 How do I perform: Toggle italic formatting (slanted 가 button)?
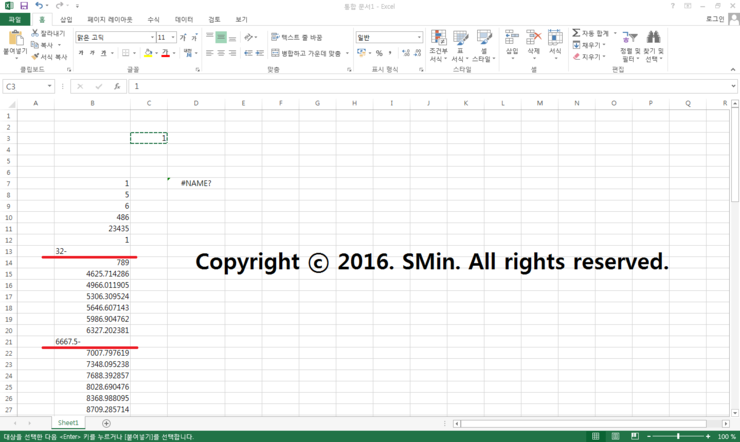point(92,53)
